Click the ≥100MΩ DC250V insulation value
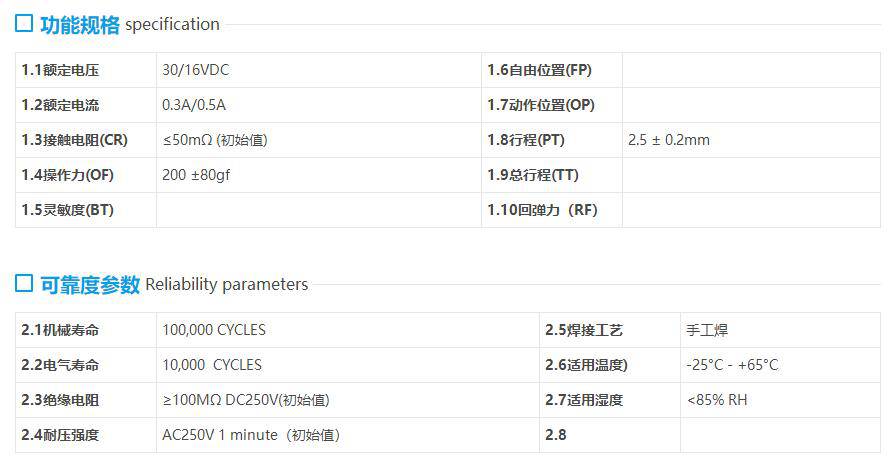Image resolution: width=891 pixels, height=462 pixels. (245, 400)
